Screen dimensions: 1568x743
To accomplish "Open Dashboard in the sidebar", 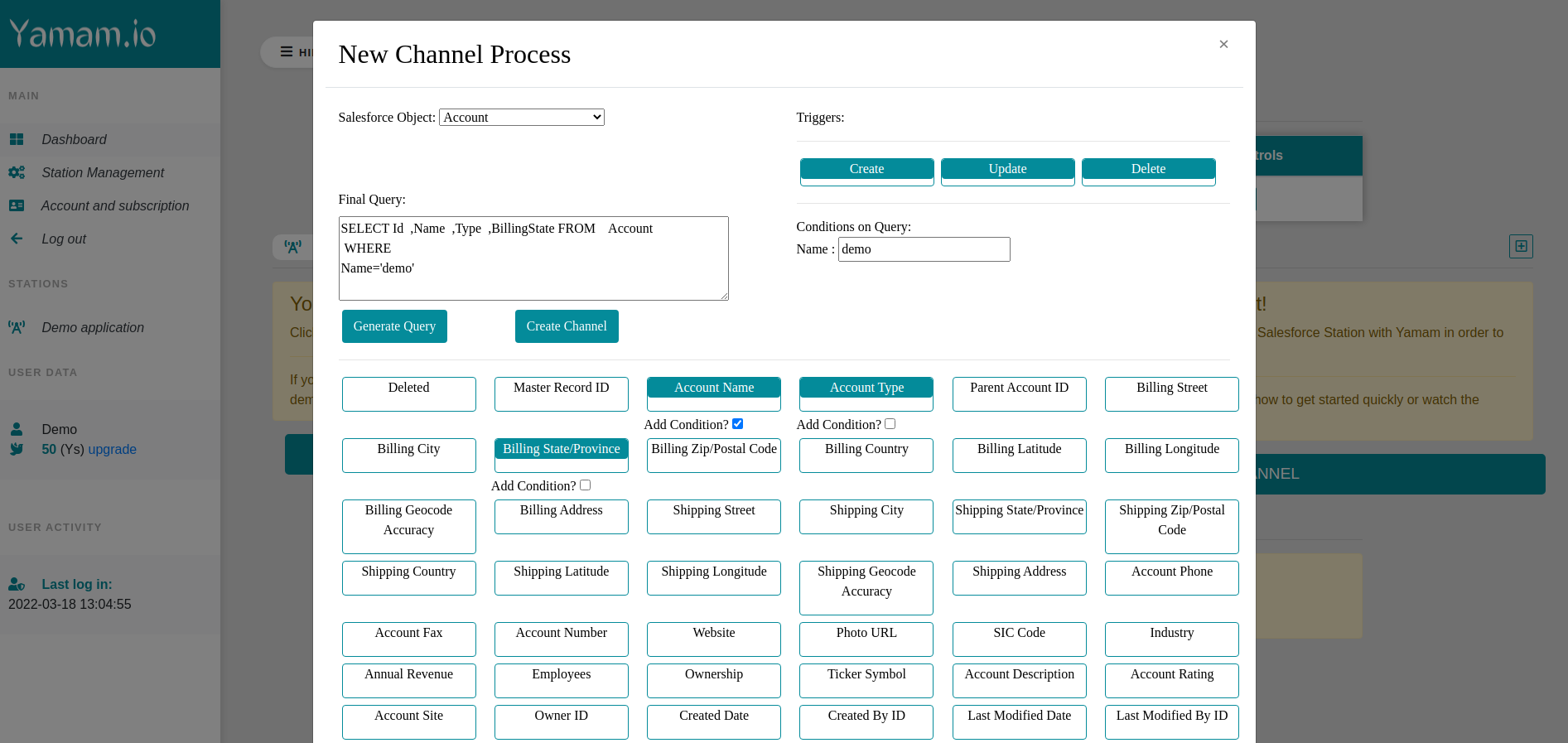I will [x=110, y=139].
